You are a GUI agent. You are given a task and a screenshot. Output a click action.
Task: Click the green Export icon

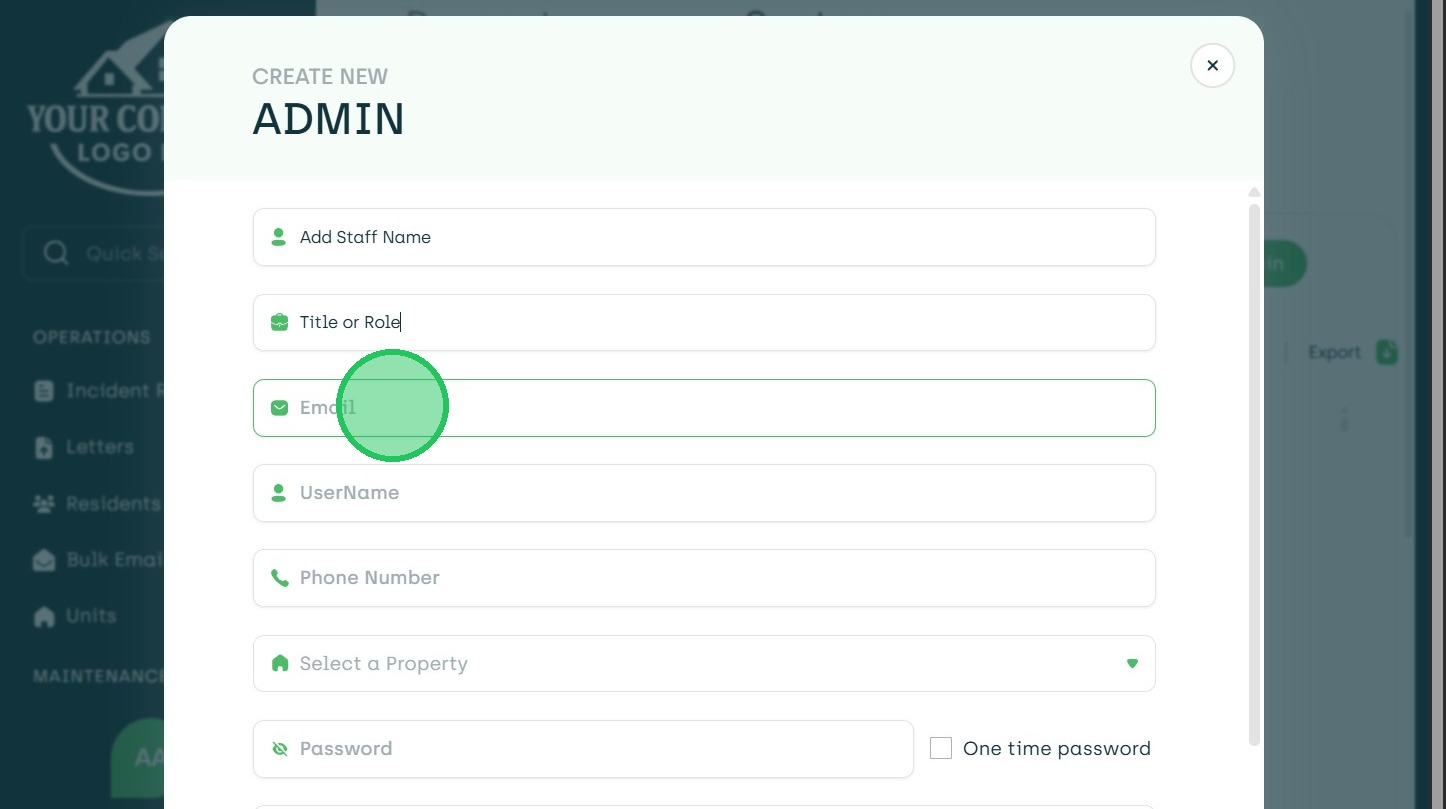(x=1386, y=352)
